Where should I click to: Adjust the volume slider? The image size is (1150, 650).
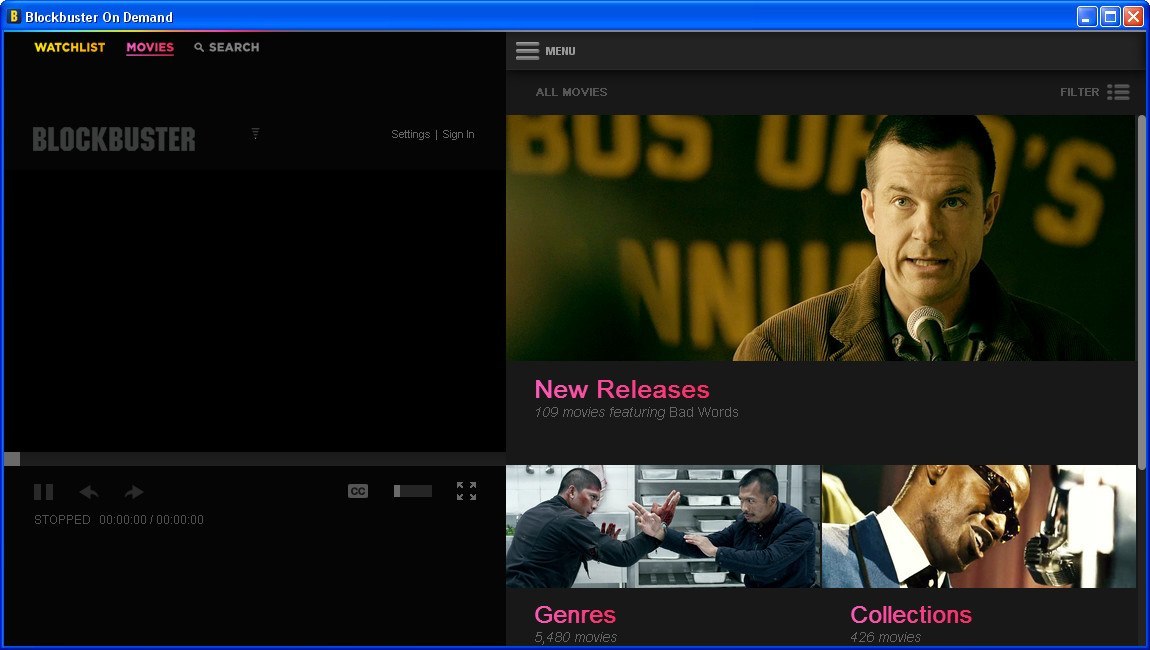pos(413,491)
